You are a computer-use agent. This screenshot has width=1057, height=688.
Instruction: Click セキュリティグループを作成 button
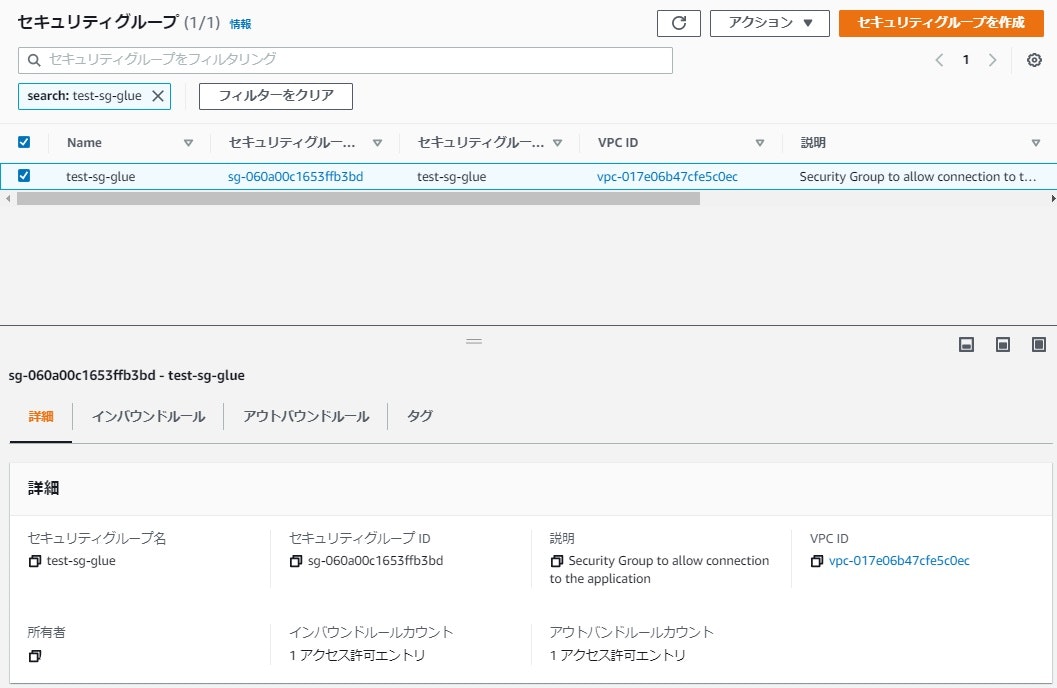point(941,23)
